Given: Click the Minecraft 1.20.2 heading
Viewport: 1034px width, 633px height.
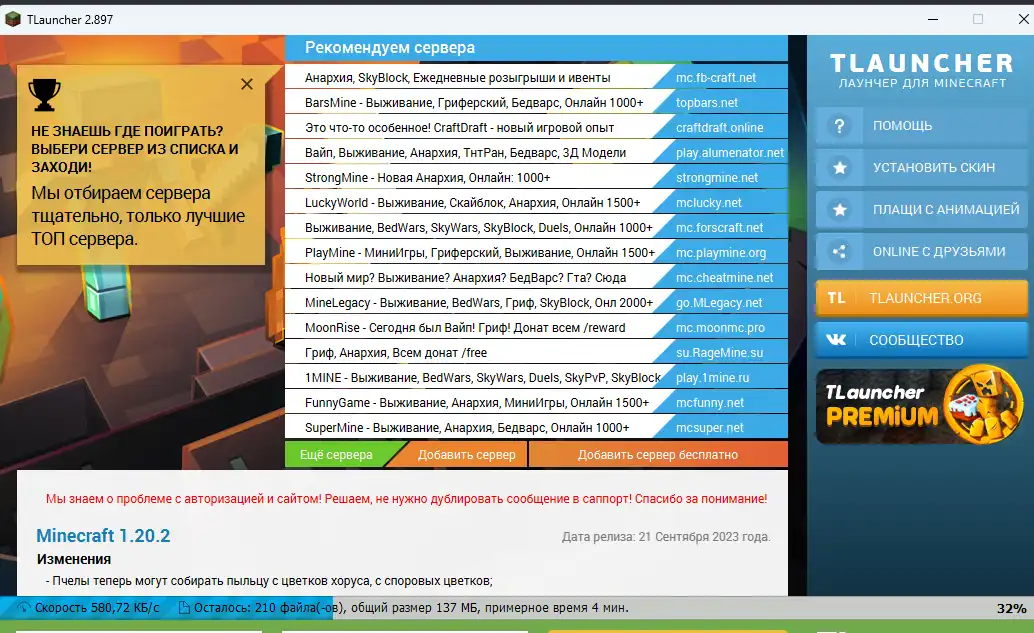Looking at the screenshot, I should coord(103,535).
